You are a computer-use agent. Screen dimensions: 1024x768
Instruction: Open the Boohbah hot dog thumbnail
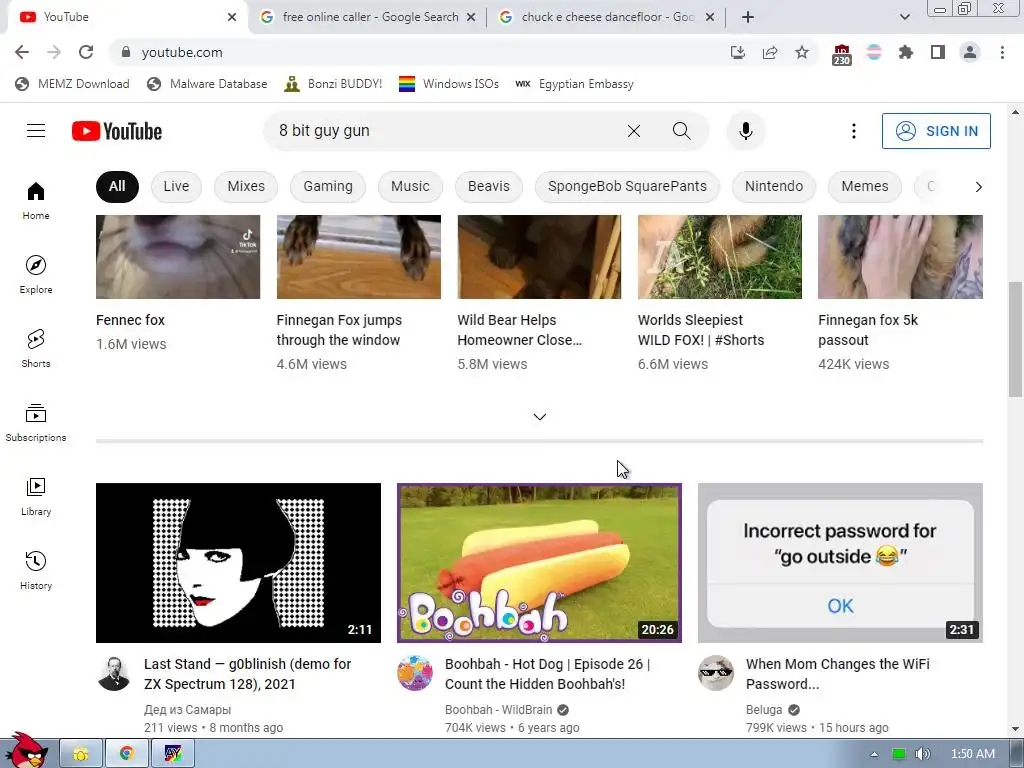click(x=539, y=563)
